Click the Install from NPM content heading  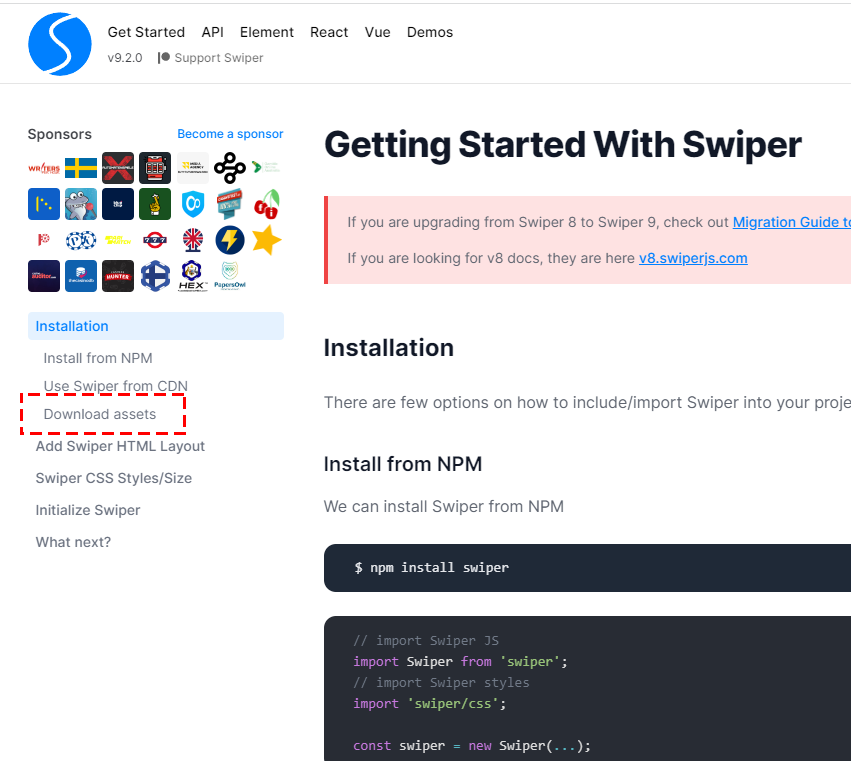pyautogui.click(x=403, y=464)
